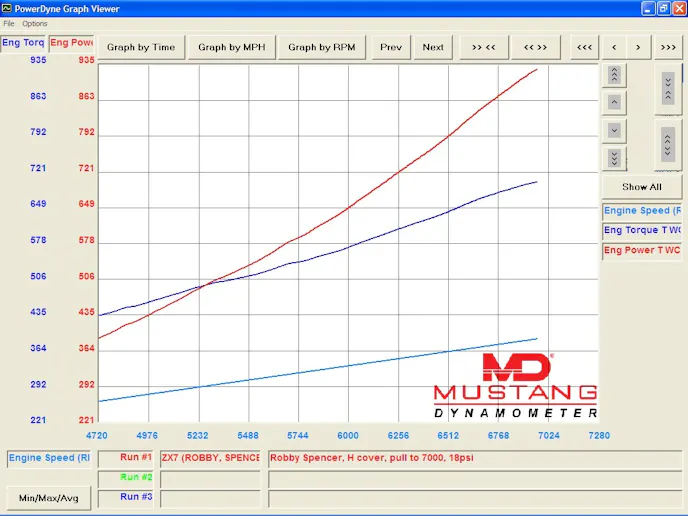Click the triple up-chevron scroll button
The height and width of the screenshot is (516, 688).
click(614, 75)
